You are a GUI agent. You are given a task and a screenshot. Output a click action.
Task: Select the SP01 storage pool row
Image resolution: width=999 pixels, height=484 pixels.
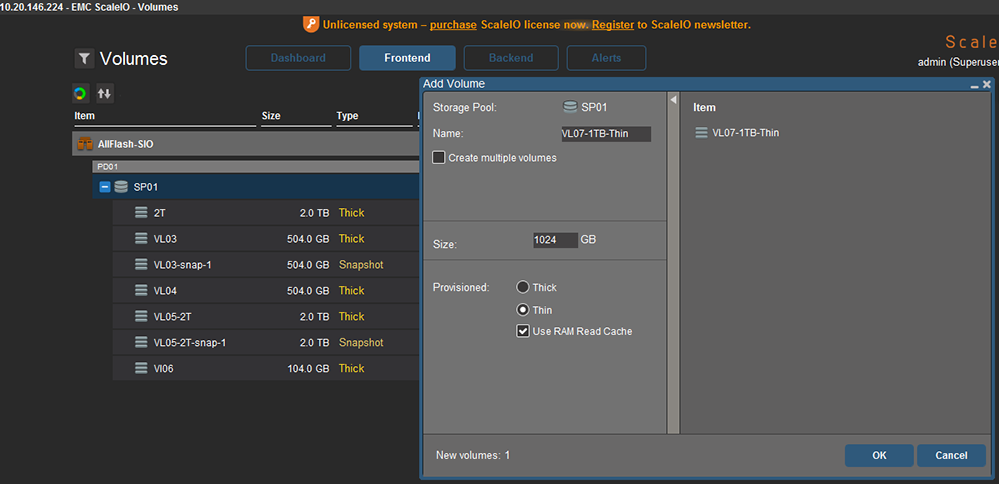256,187
